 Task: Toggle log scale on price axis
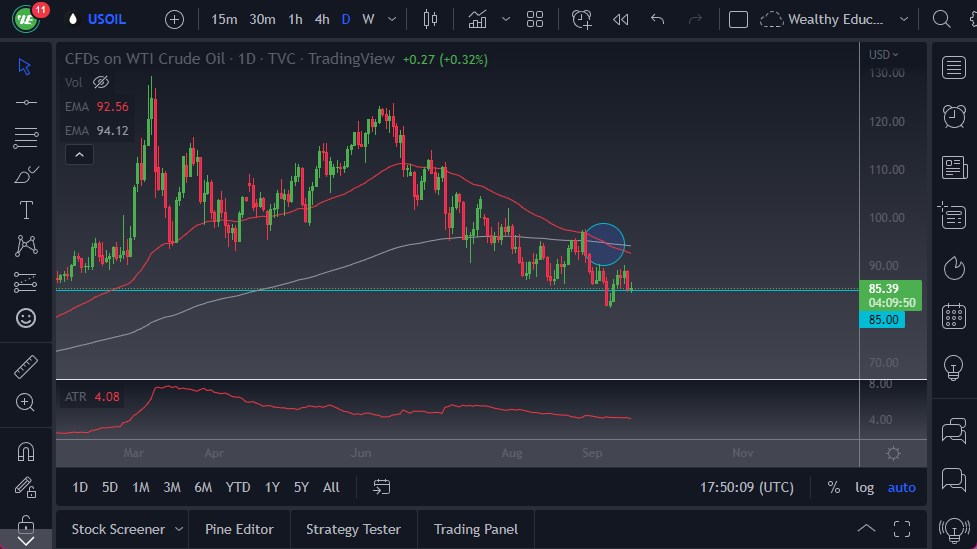865,487
